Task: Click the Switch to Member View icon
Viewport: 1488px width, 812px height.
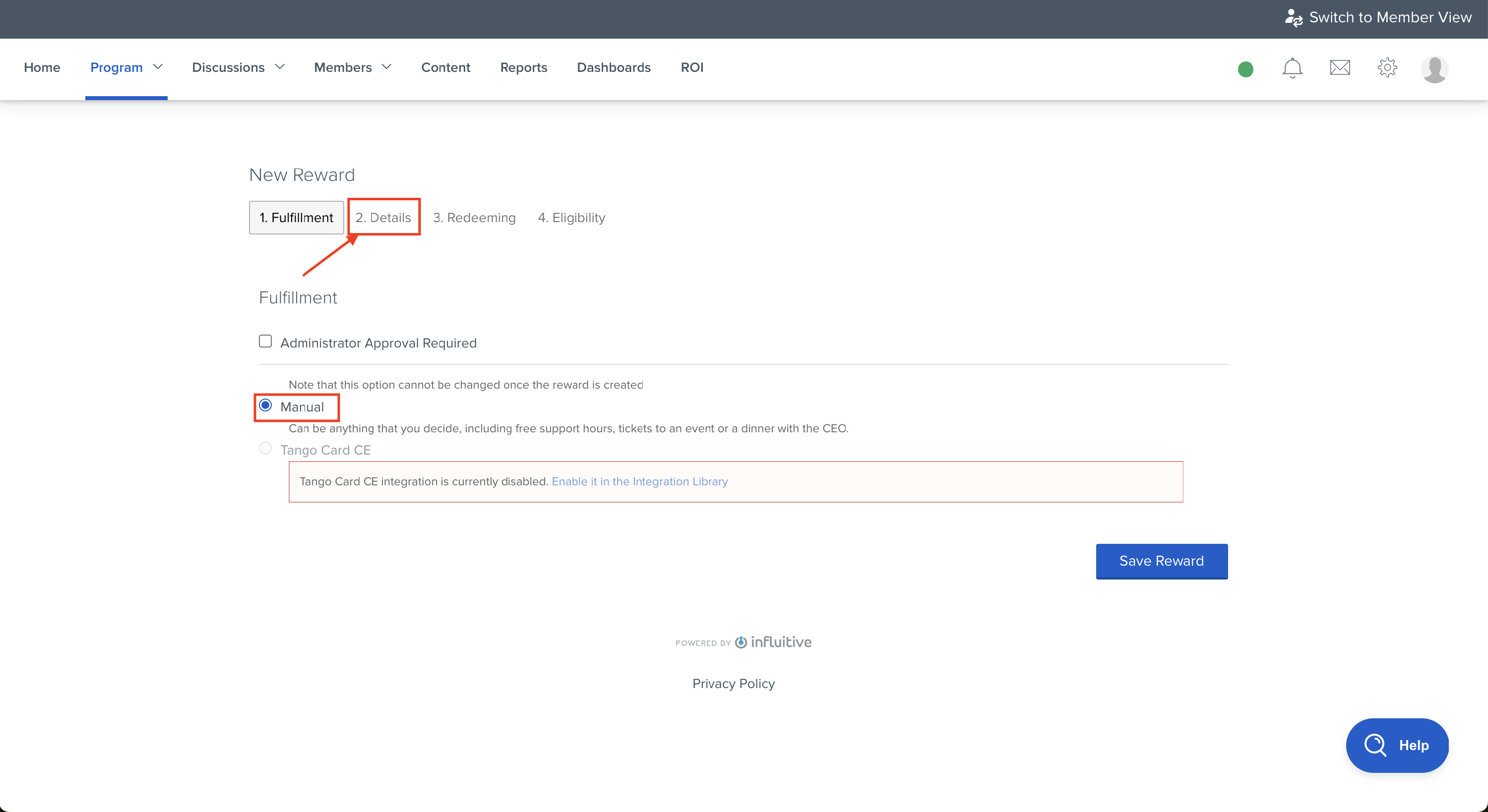Action: point(1294,18)
